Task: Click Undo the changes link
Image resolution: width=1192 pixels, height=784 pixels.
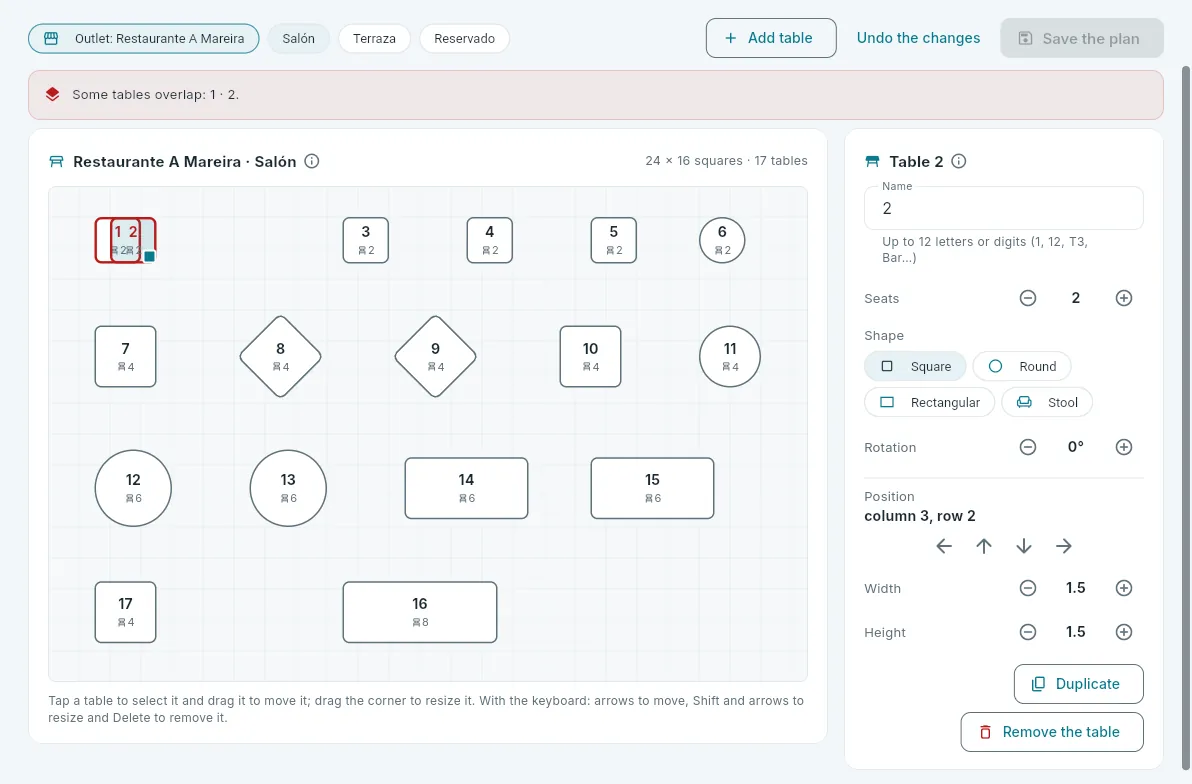Action: 918,38
